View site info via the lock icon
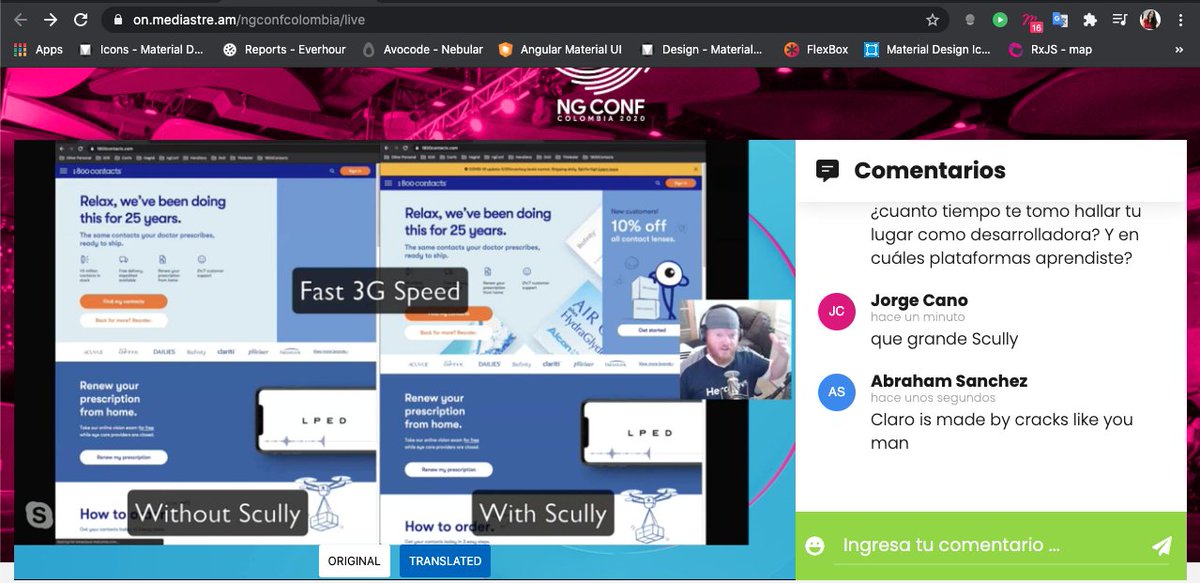Screen dimensions: 1200x583 [117, 20]
